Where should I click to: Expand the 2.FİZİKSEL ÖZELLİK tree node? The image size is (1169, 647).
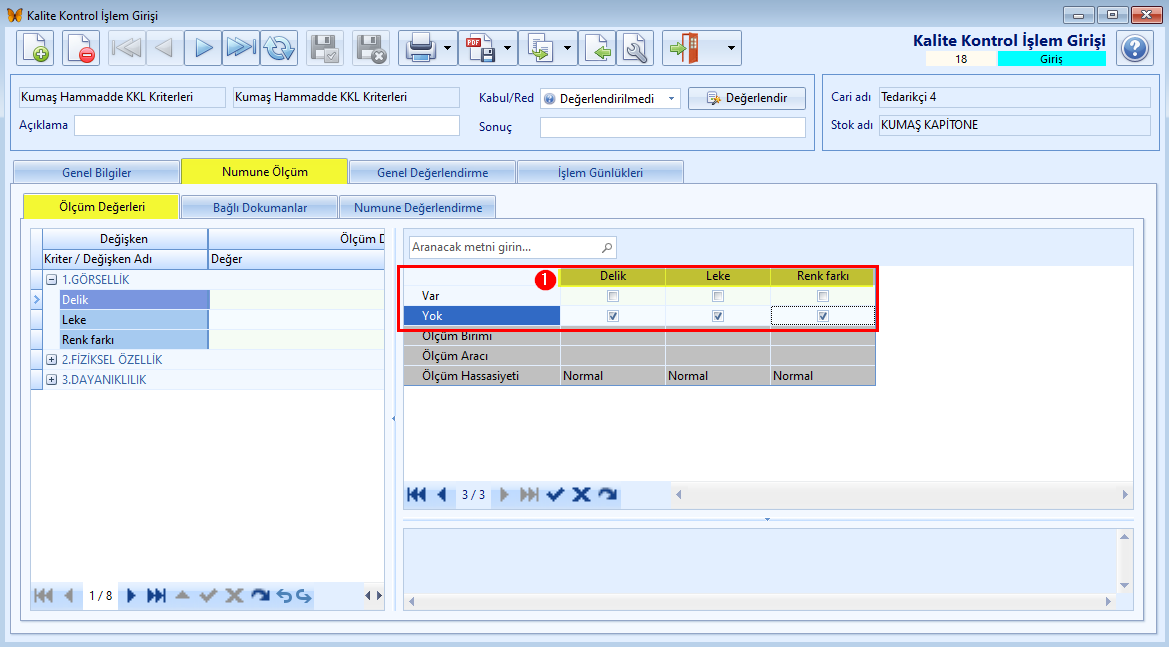point(51,359)
